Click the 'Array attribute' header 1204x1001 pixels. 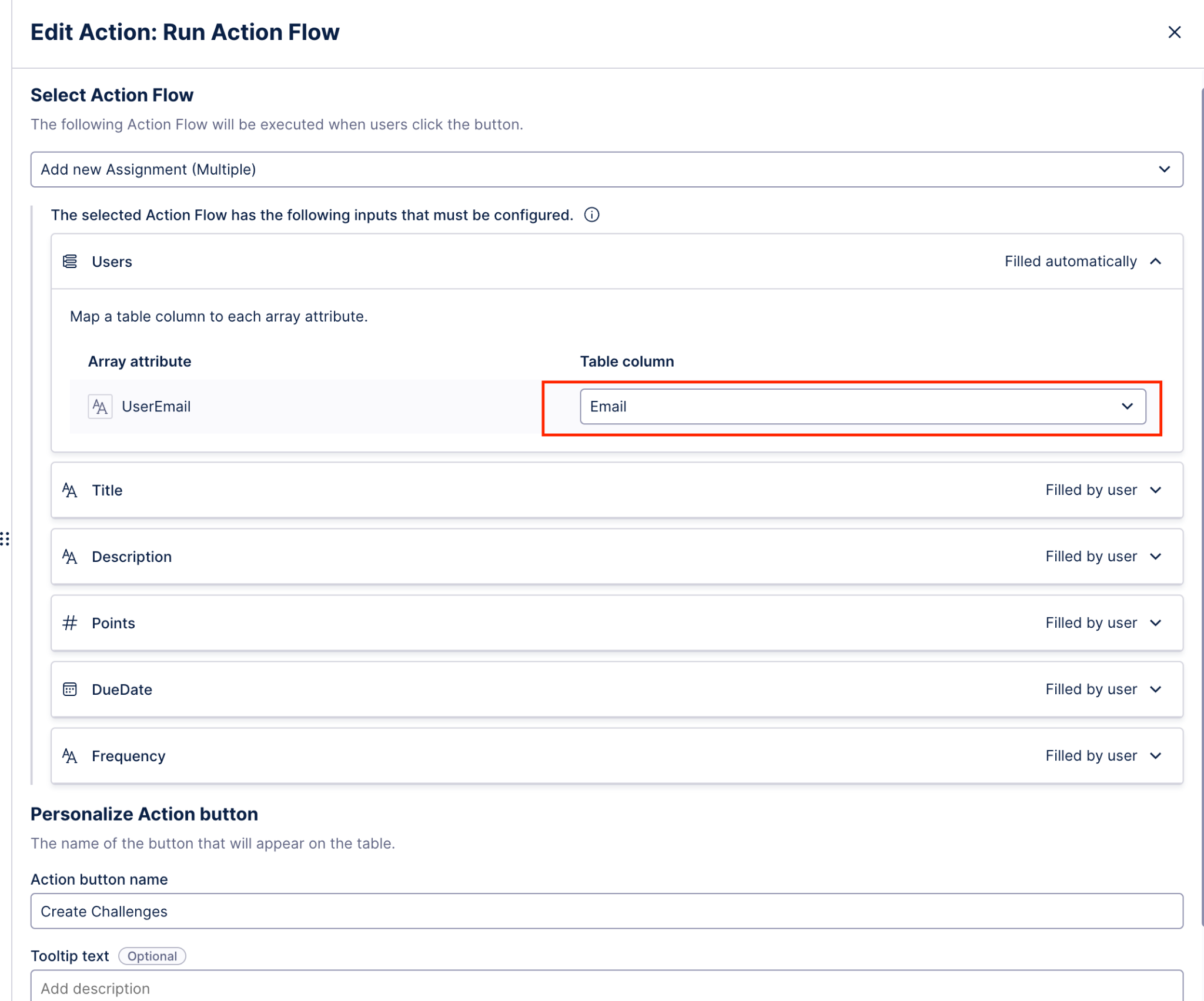pos(139,361)
